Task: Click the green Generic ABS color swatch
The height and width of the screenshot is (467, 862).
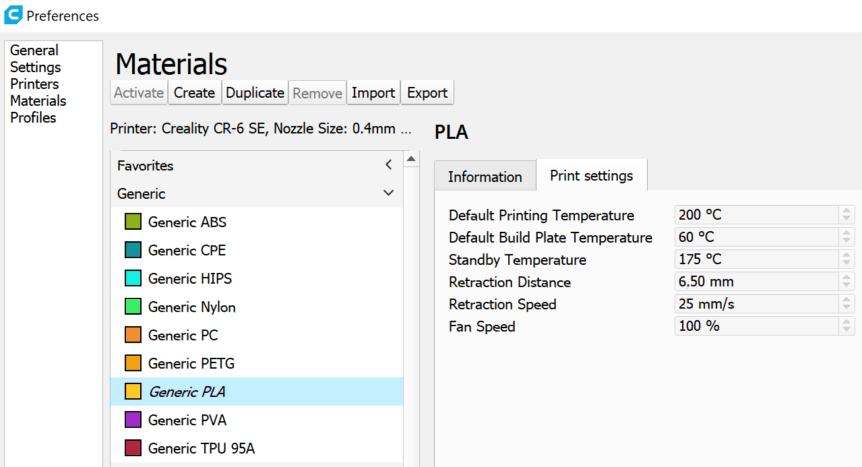Action: point(133,222)
